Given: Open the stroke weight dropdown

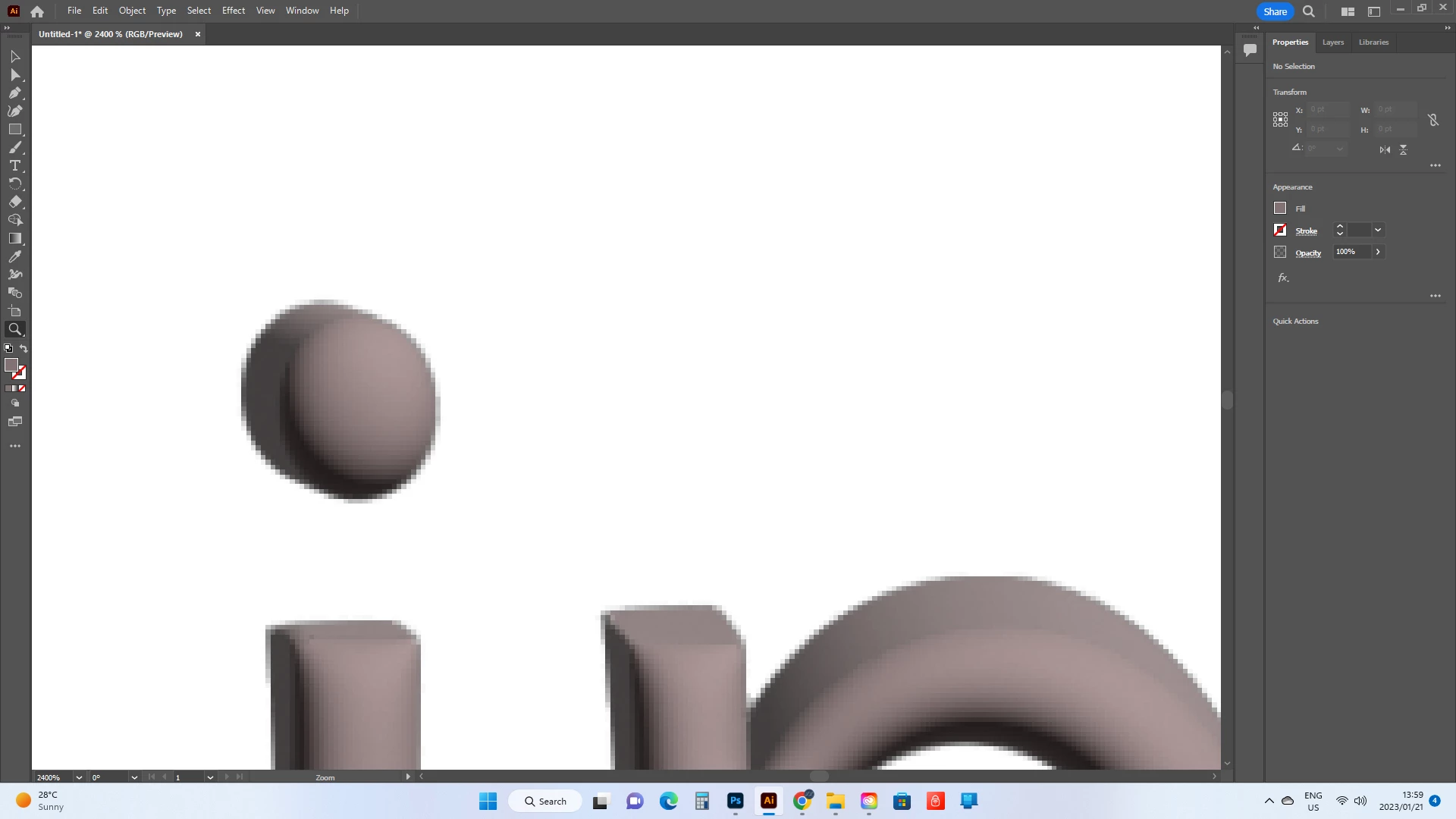Looking at the screenshot, I should coord(1378,230).
